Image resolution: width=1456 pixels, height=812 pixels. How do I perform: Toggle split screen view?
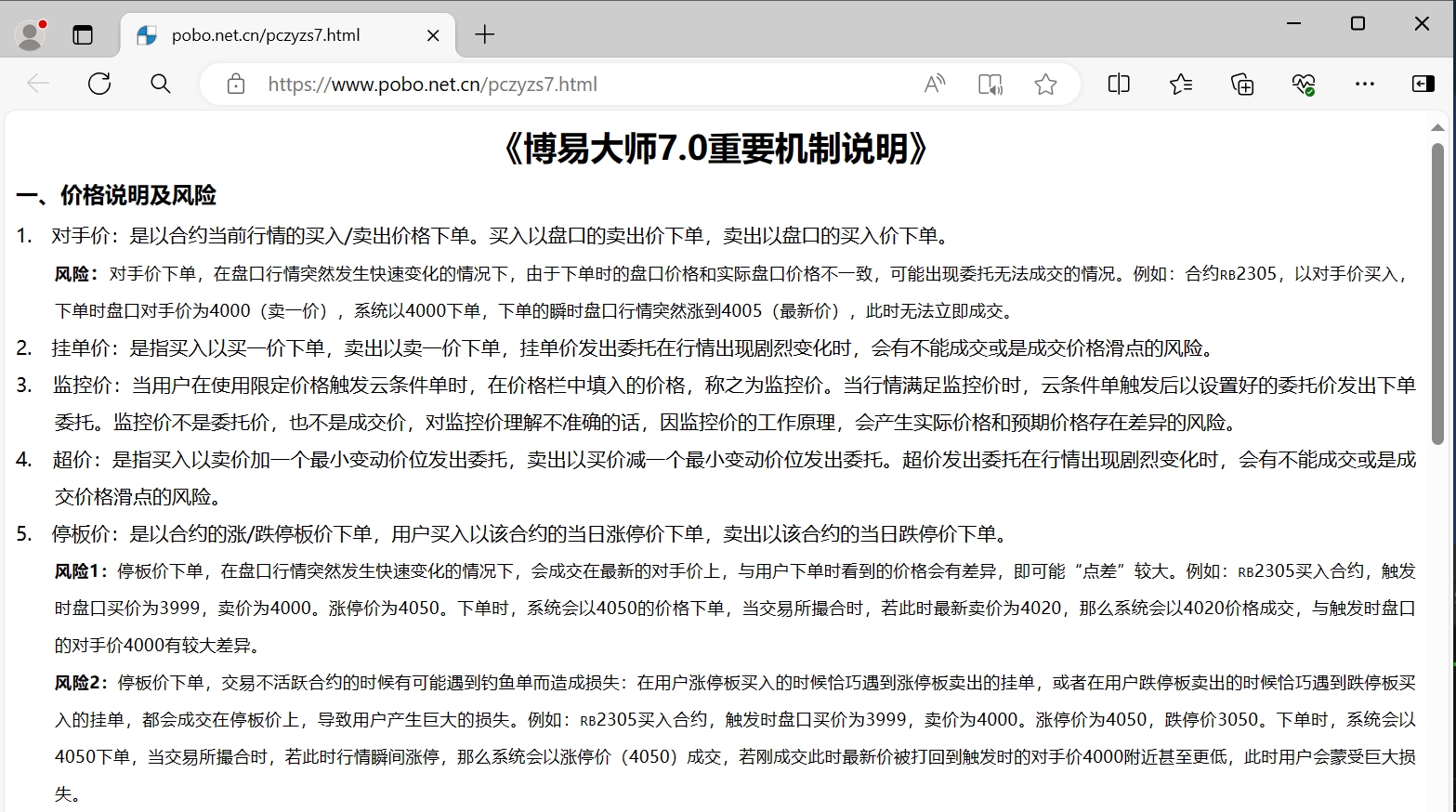click(1119, 84)
